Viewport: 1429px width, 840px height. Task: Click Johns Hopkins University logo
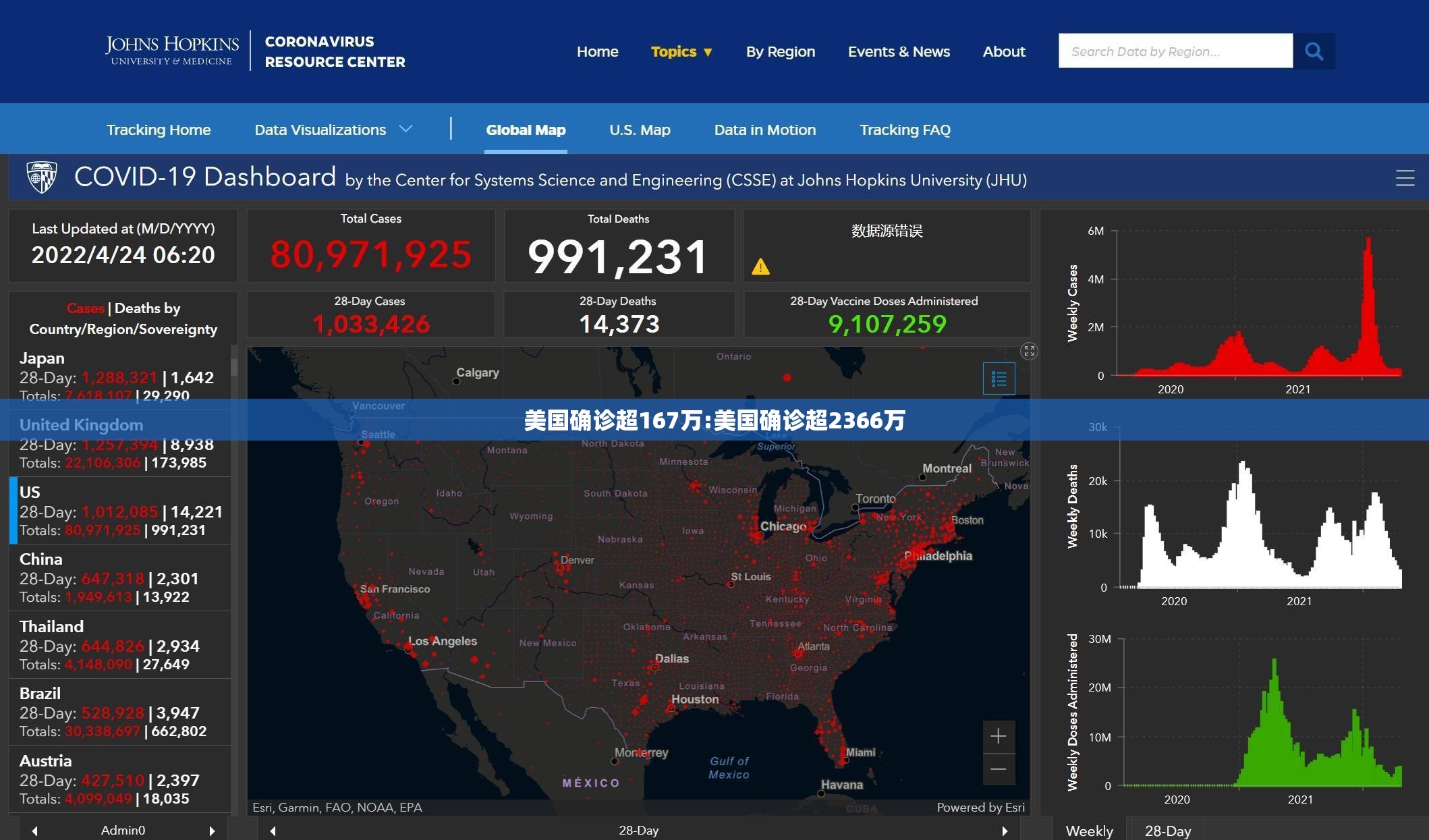[171, 51]
